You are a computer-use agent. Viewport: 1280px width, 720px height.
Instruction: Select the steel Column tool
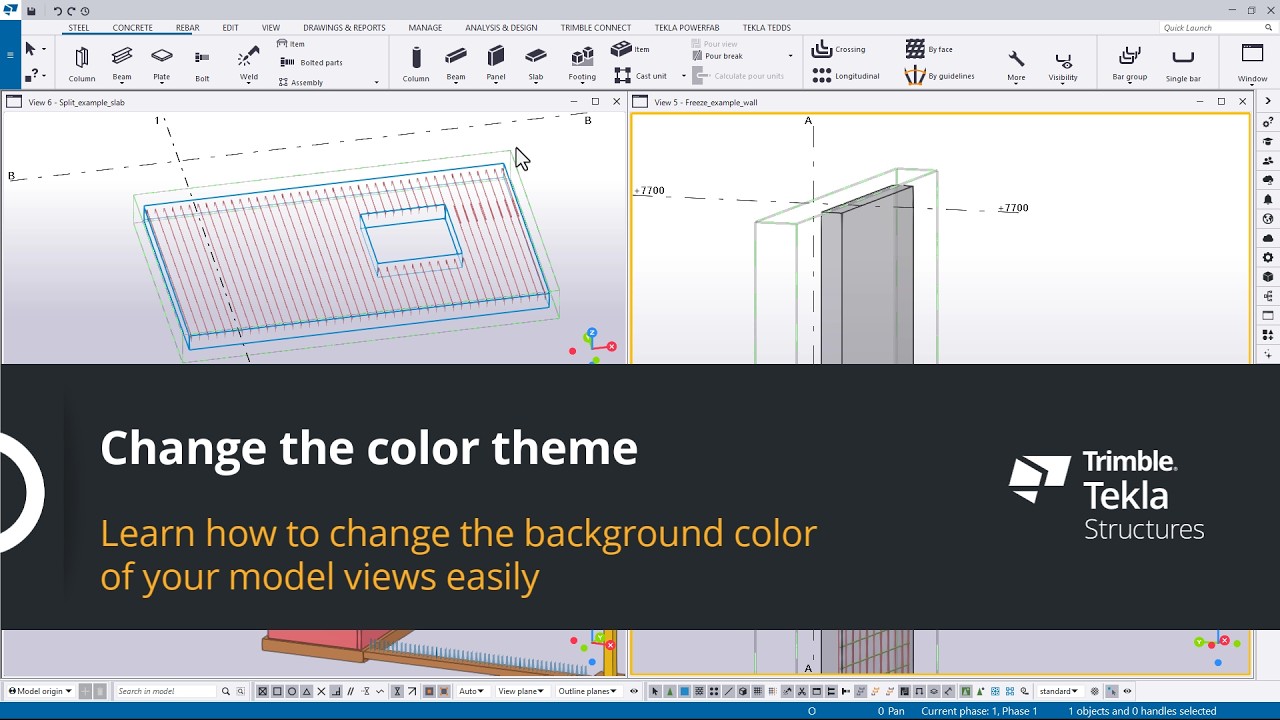[x=82, y=64]
